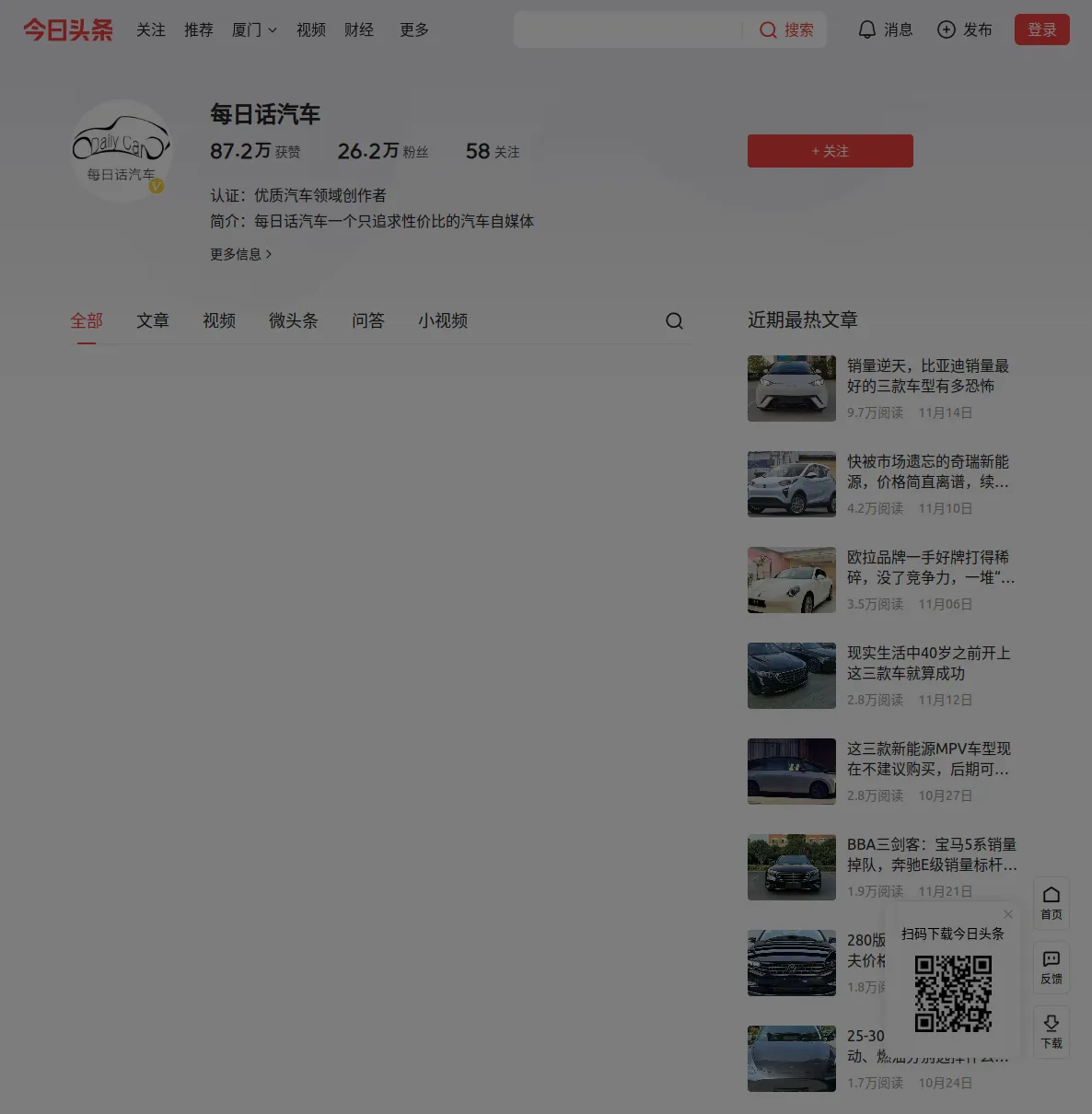Open article 现实生活中40岁之前开上这三款车

click(929, 663)
